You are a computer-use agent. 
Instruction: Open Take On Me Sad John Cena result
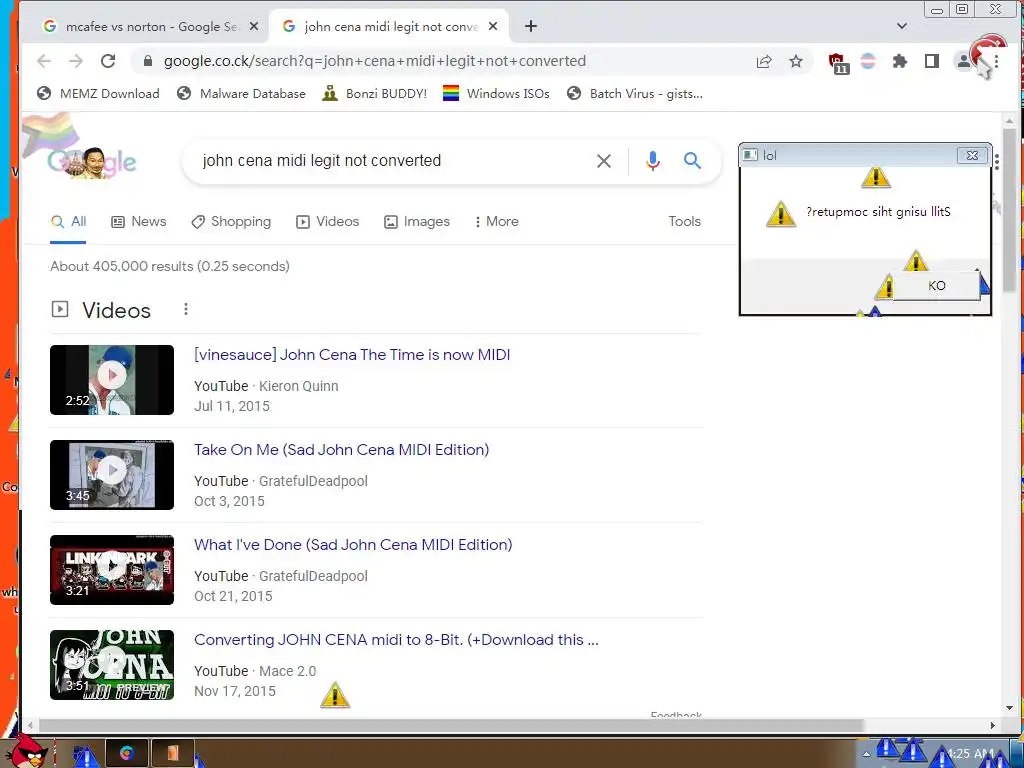click(342, 449)
